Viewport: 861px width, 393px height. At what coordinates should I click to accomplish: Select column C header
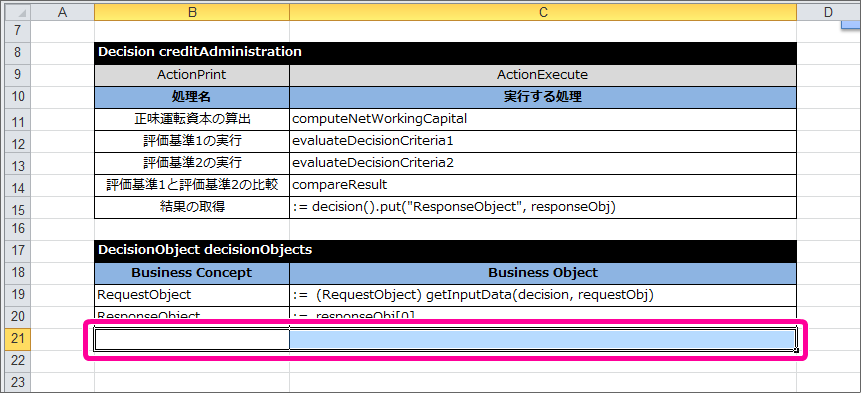click(x=543, y=12)
